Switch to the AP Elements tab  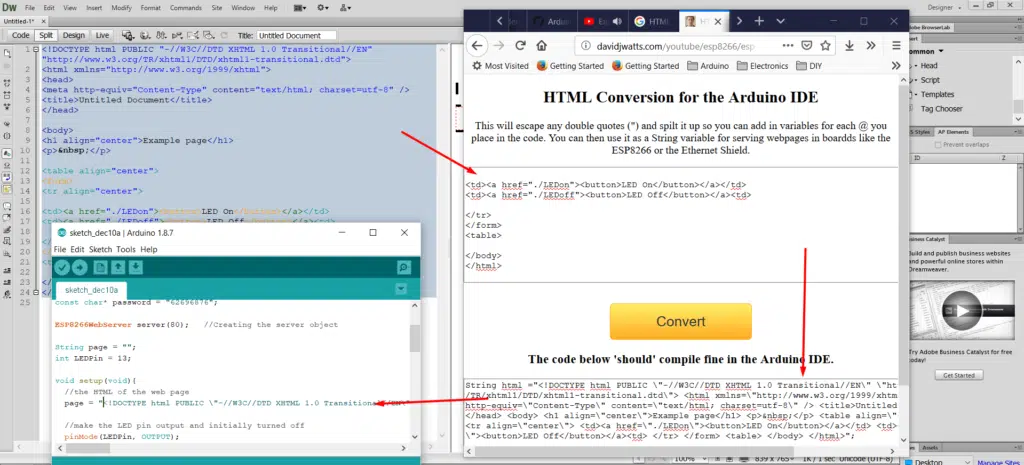(953, 132)
